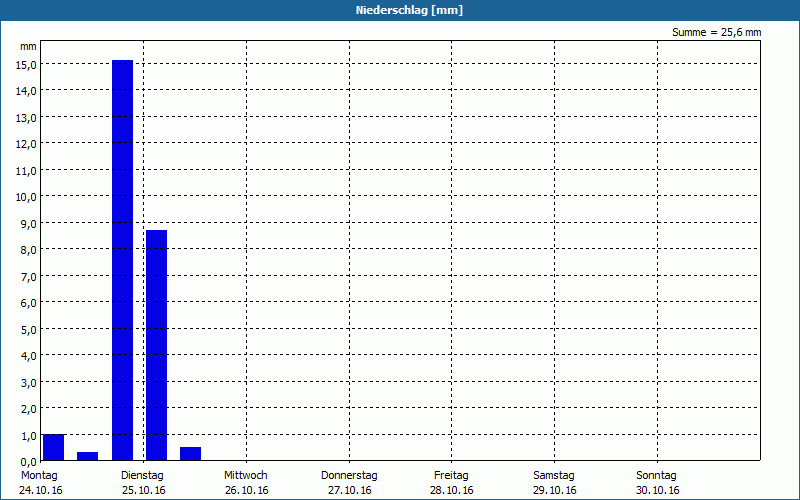800x500 pixels.
Task: Click the '4,0' y-axis value
Action: (29, 356)
